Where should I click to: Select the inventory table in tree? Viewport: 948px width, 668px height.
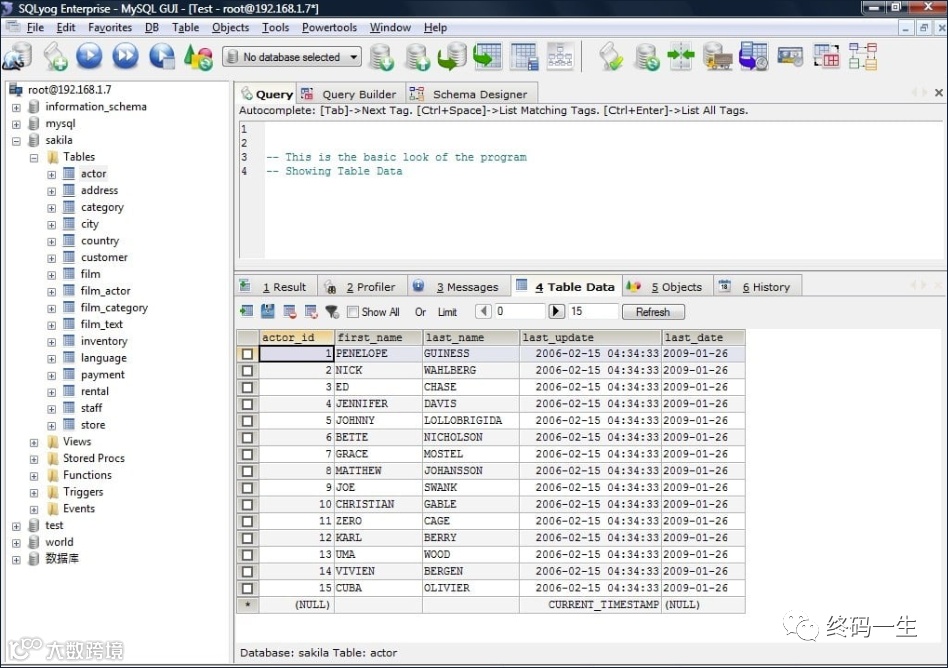coord(104,341)
